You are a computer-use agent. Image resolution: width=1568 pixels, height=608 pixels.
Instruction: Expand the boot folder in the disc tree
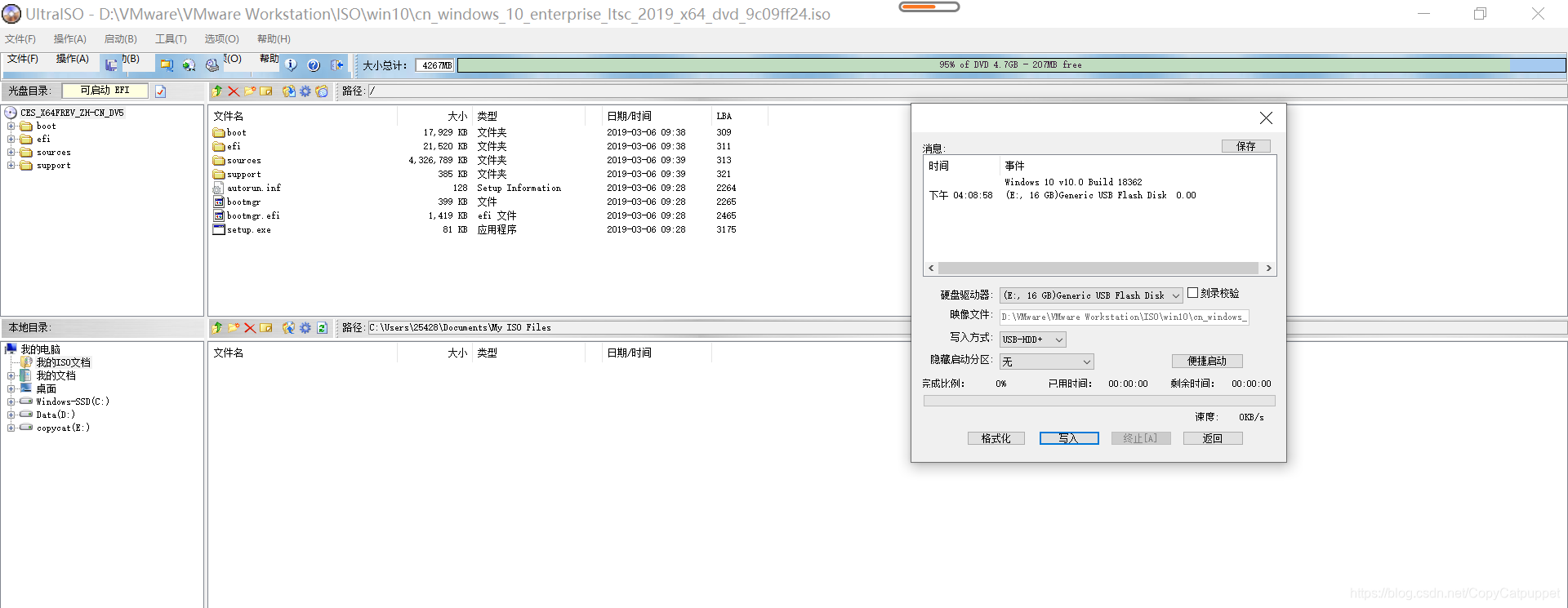11,126
